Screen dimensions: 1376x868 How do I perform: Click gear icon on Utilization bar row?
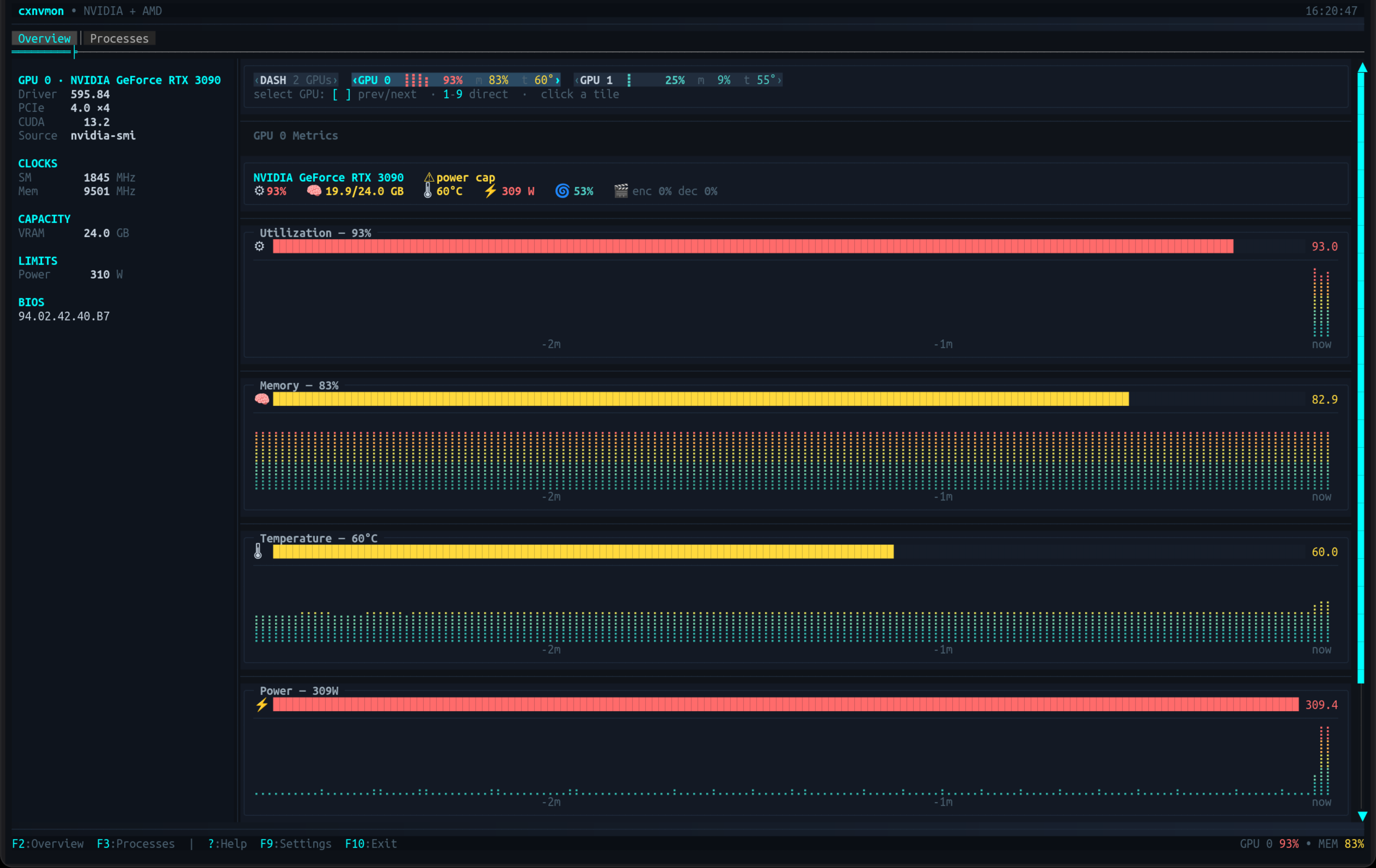click(259, 246)
